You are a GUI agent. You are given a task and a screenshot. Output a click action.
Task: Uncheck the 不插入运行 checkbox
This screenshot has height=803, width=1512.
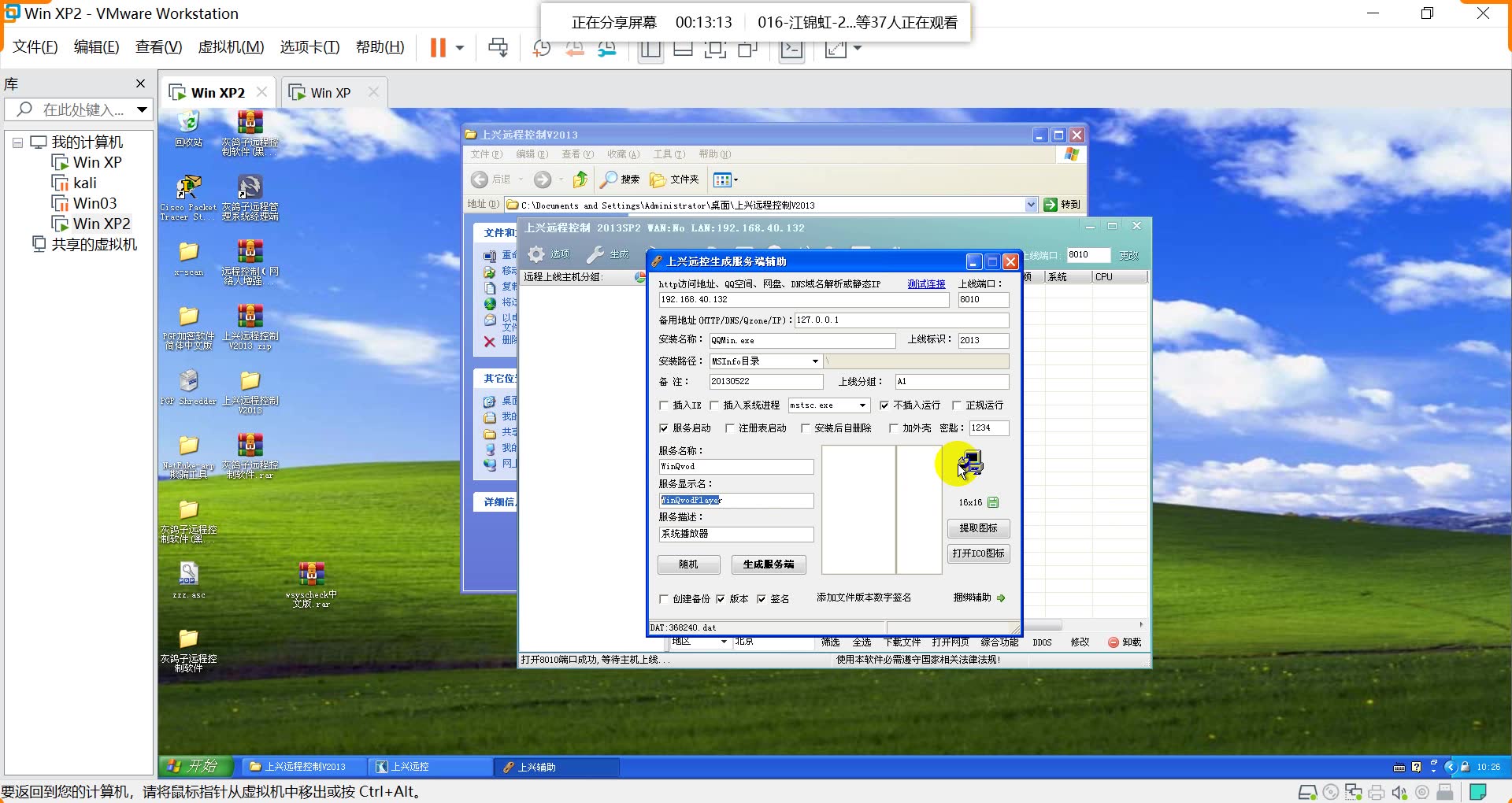884,405
